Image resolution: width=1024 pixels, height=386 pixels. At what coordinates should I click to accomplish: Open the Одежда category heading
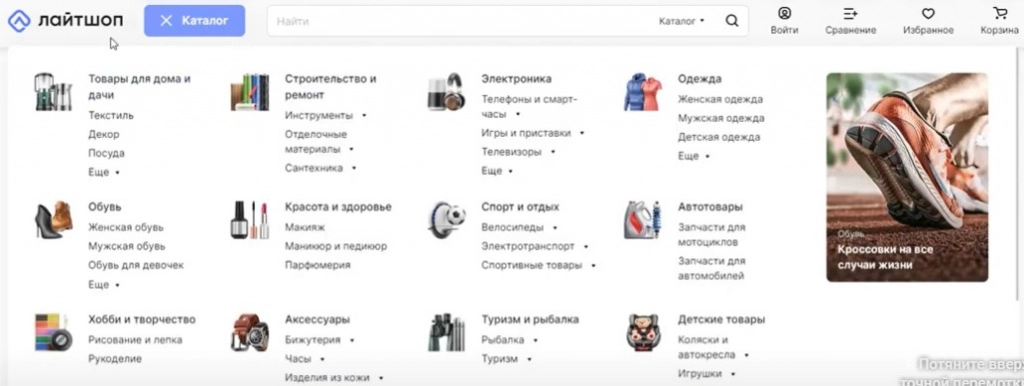699,78
